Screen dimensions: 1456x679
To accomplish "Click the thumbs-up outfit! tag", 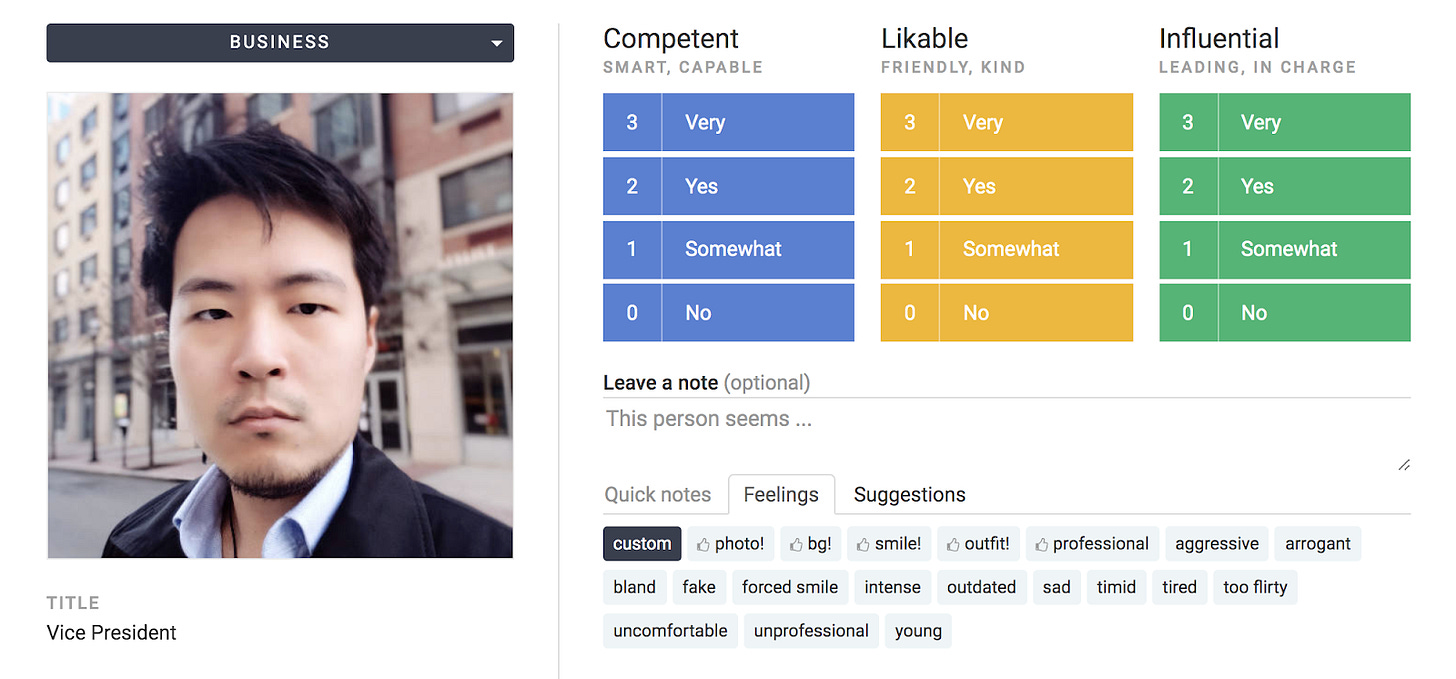I will pyautogui.click(x=978, y=544).
